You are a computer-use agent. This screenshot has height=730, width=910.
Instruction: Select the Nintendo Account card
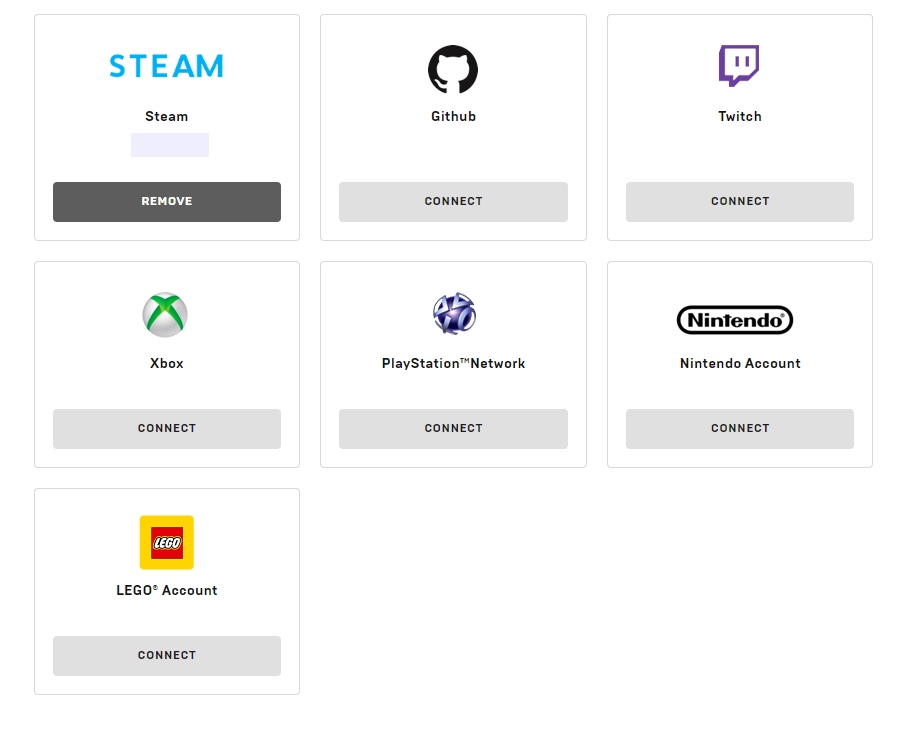740,364
